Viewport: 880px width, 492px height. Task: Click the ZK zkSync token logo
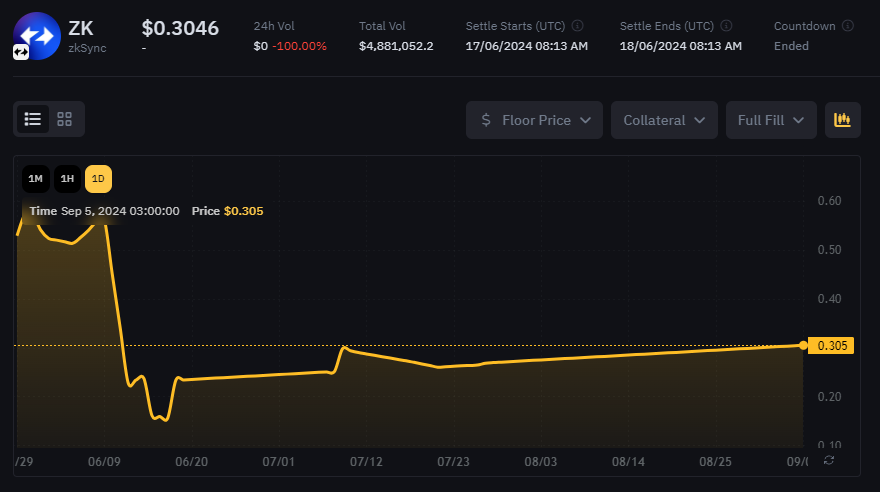tap(37, 36)
